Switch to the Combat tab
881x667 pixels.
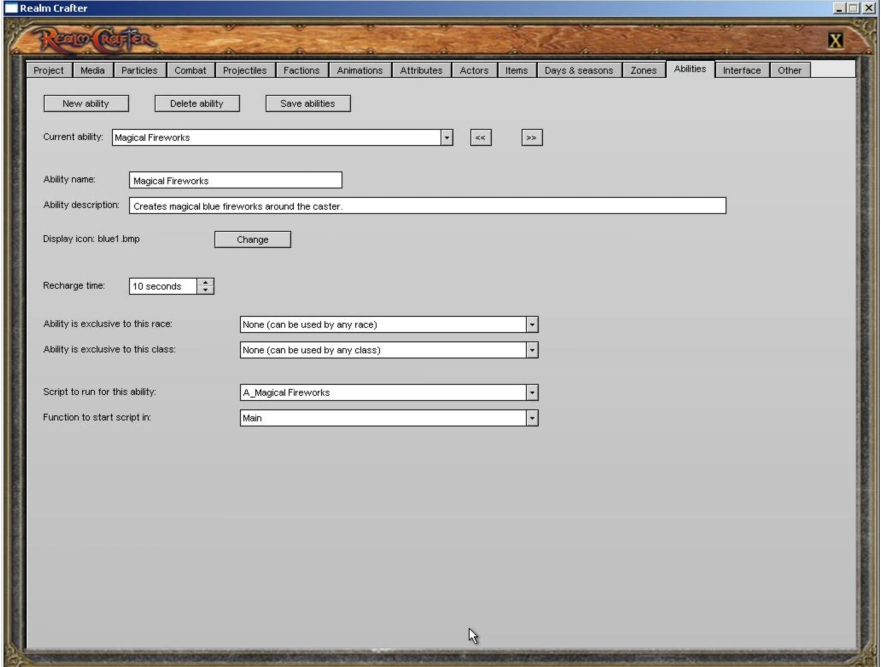(190, 70)
